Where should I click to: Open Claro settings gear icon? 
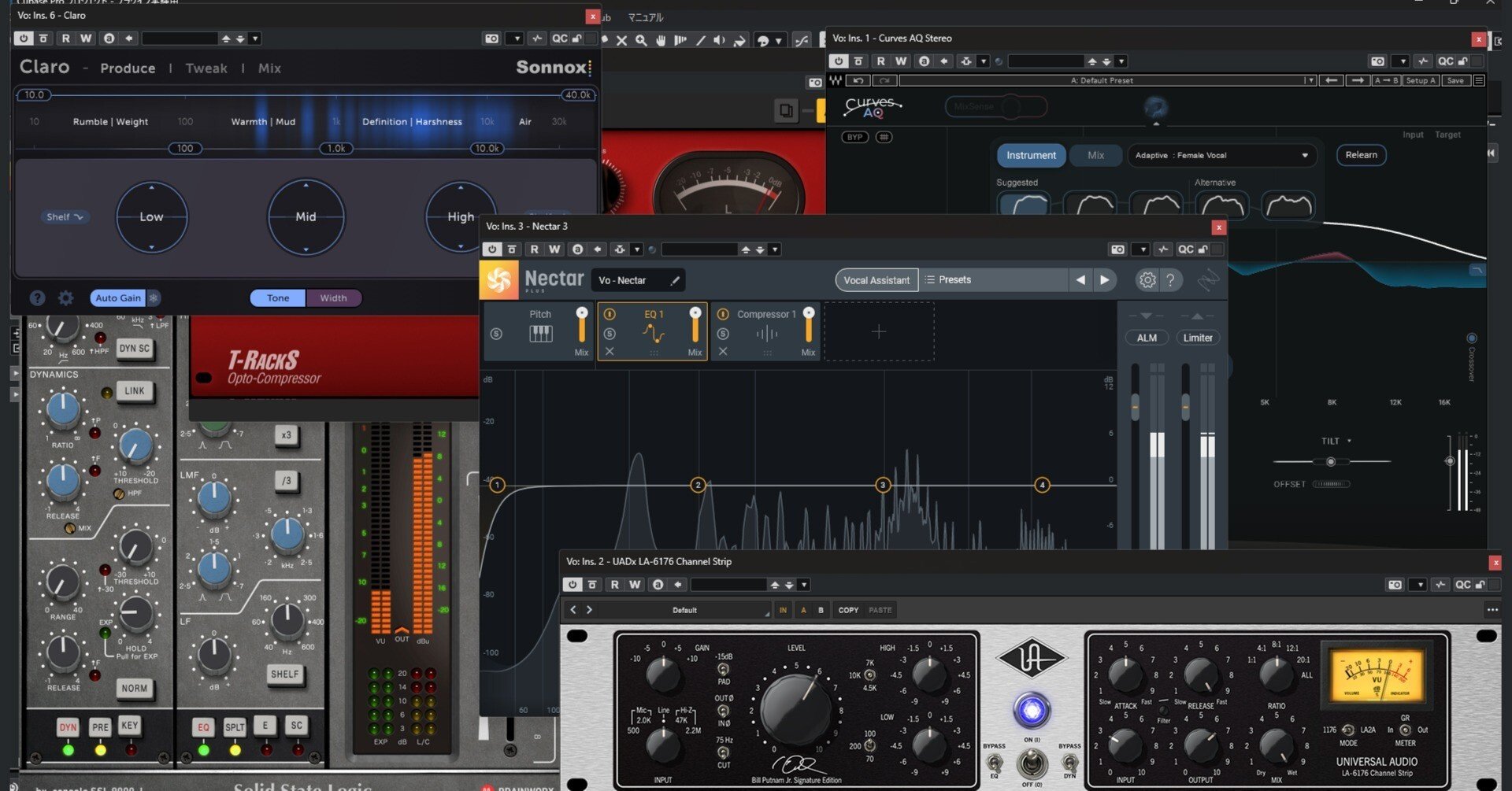(x=65, y=298)
